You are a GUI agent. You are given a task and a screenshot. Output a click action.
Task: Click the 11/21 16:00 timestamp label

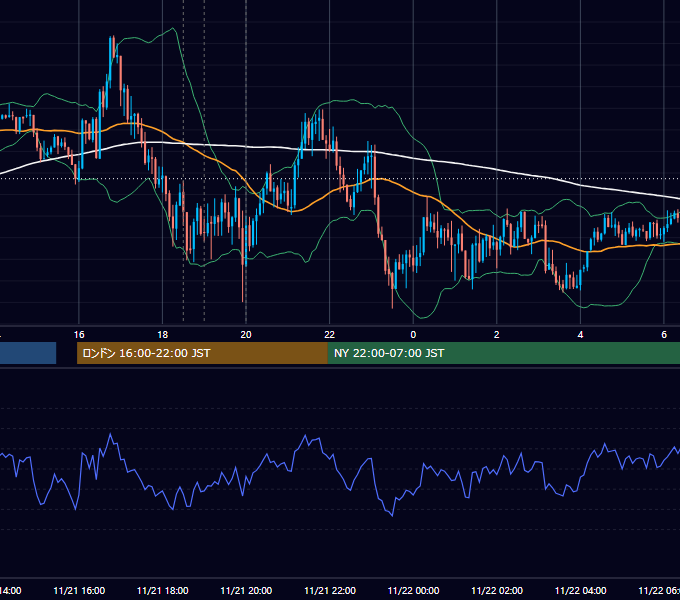79,590
